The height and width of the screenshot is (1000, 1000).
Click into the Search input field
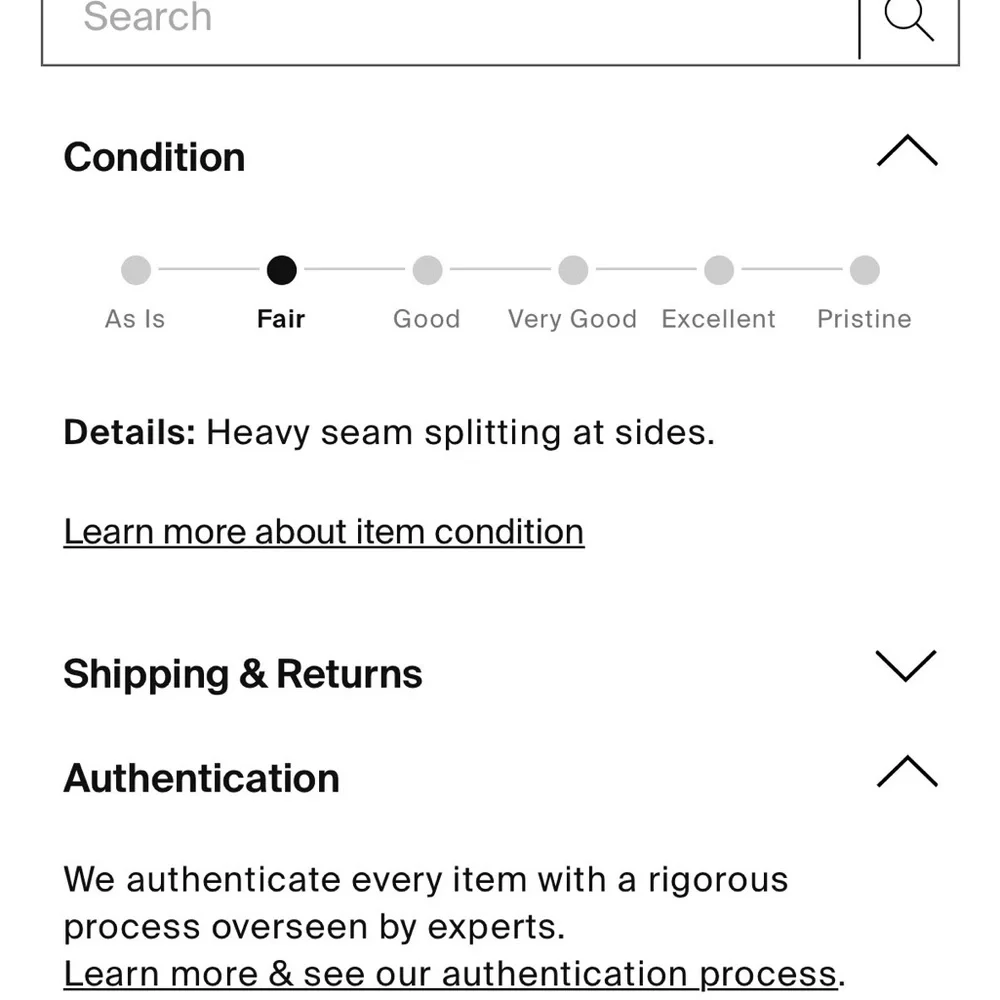(x=450, y=20)
